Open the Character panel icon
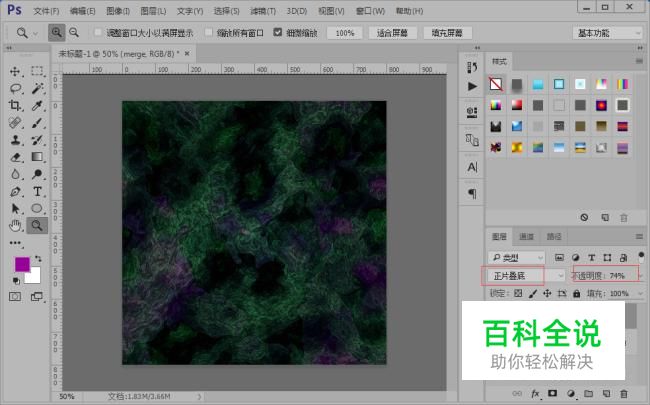 click(x=472, y=167)
